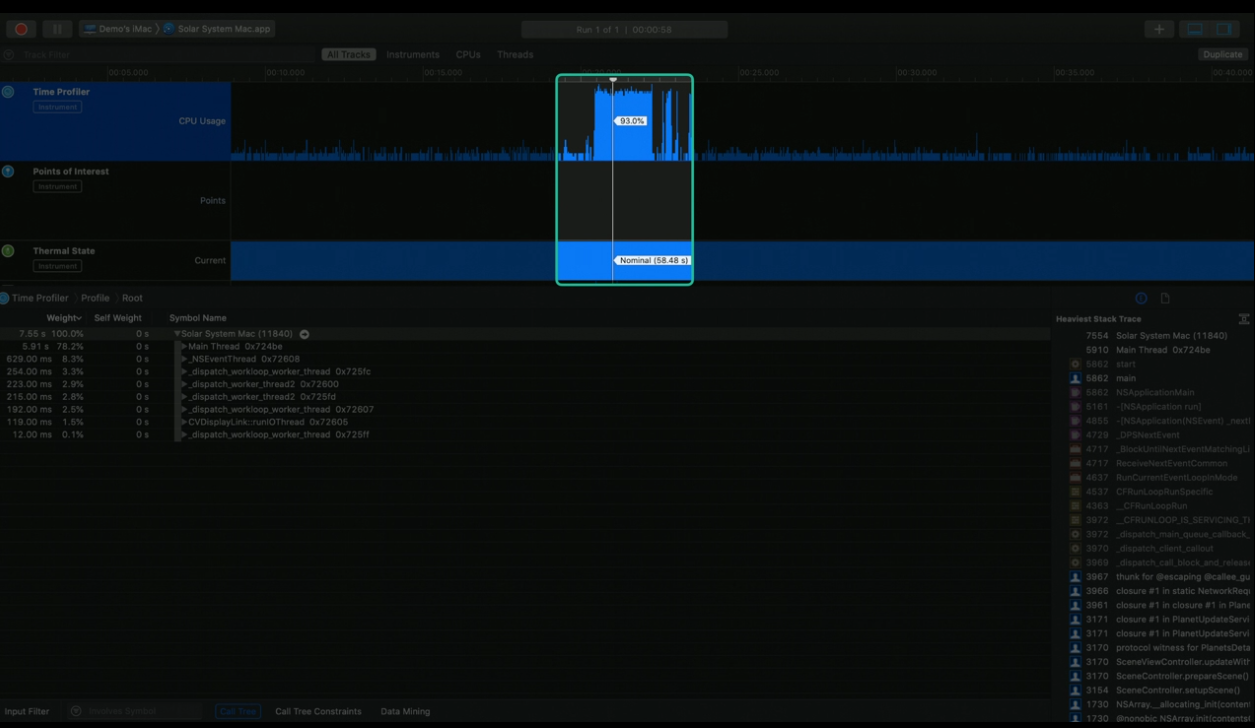Open the track filter options icon
The height and width of the screenshot is (728, 1255).
pos(8,55)
